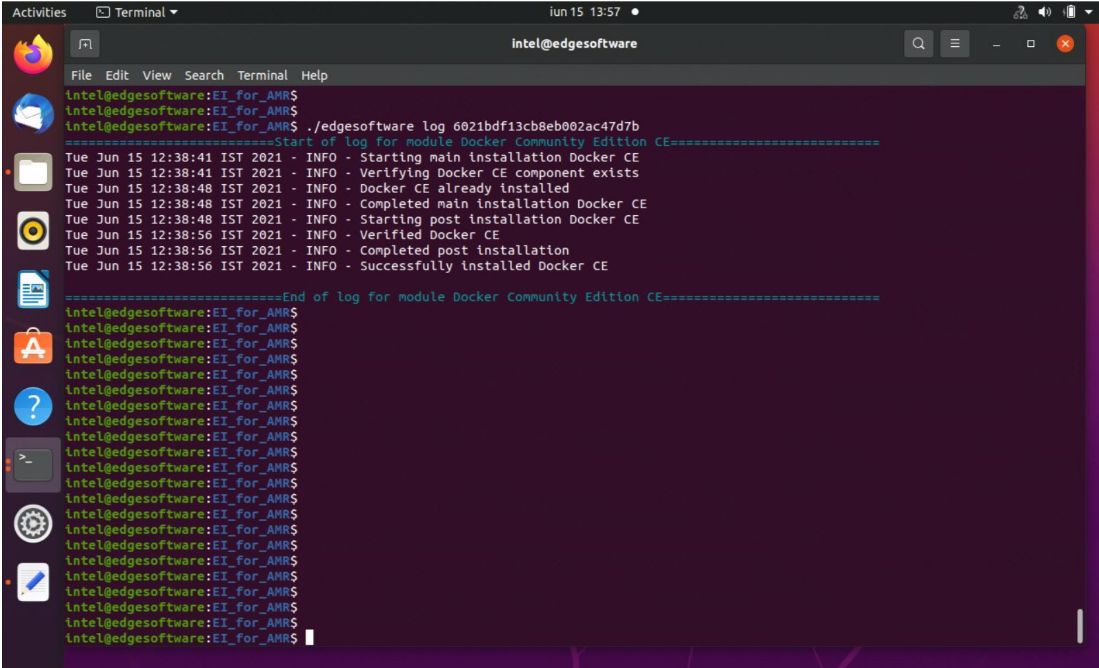Image resolution: width=1099 pixels, height=668 pixels.
Task: Minimize the terminal window
Action: coord(996,43)
